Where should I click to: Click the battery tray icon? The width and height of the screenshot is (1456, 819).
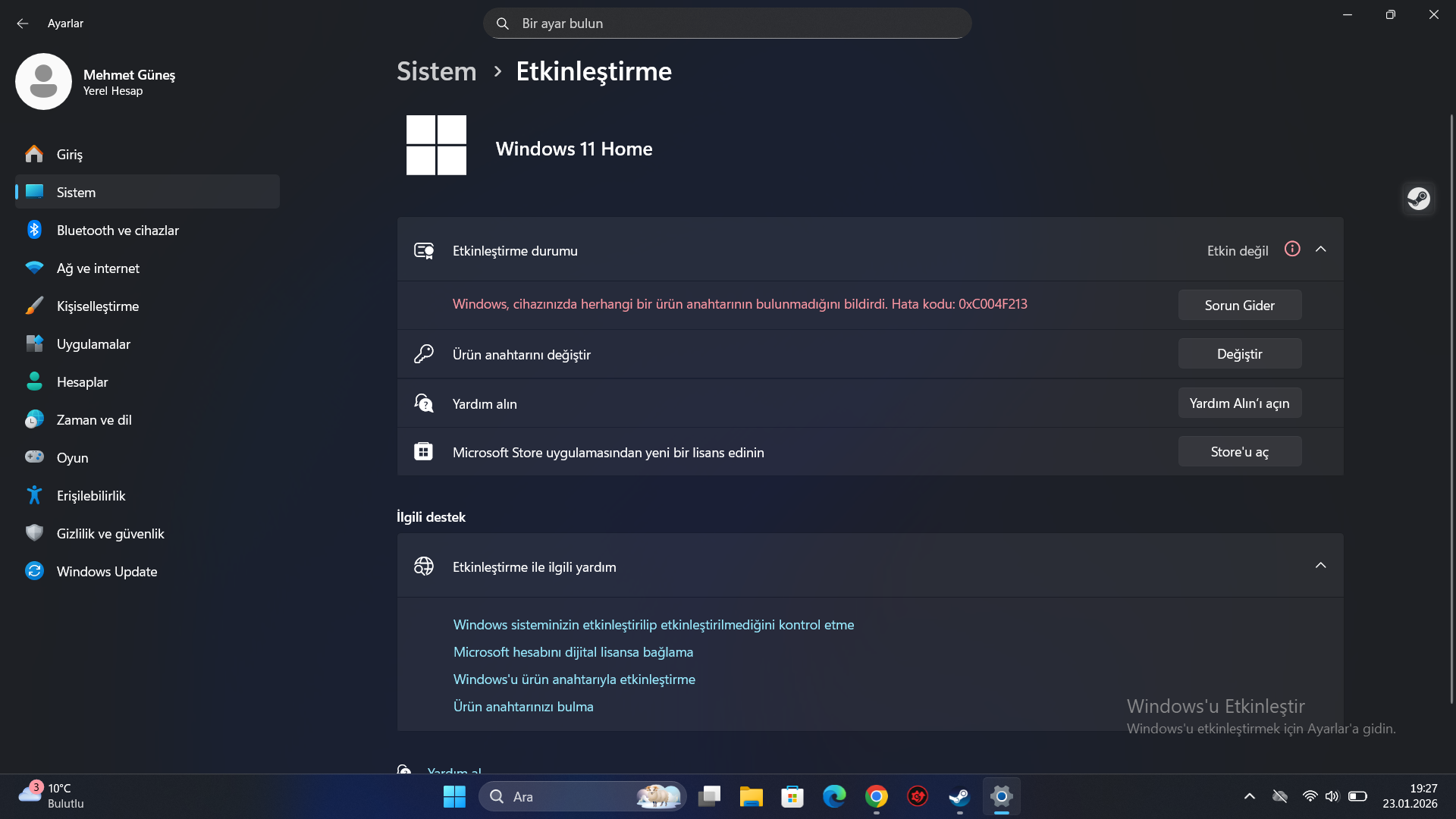(1357, 796)
